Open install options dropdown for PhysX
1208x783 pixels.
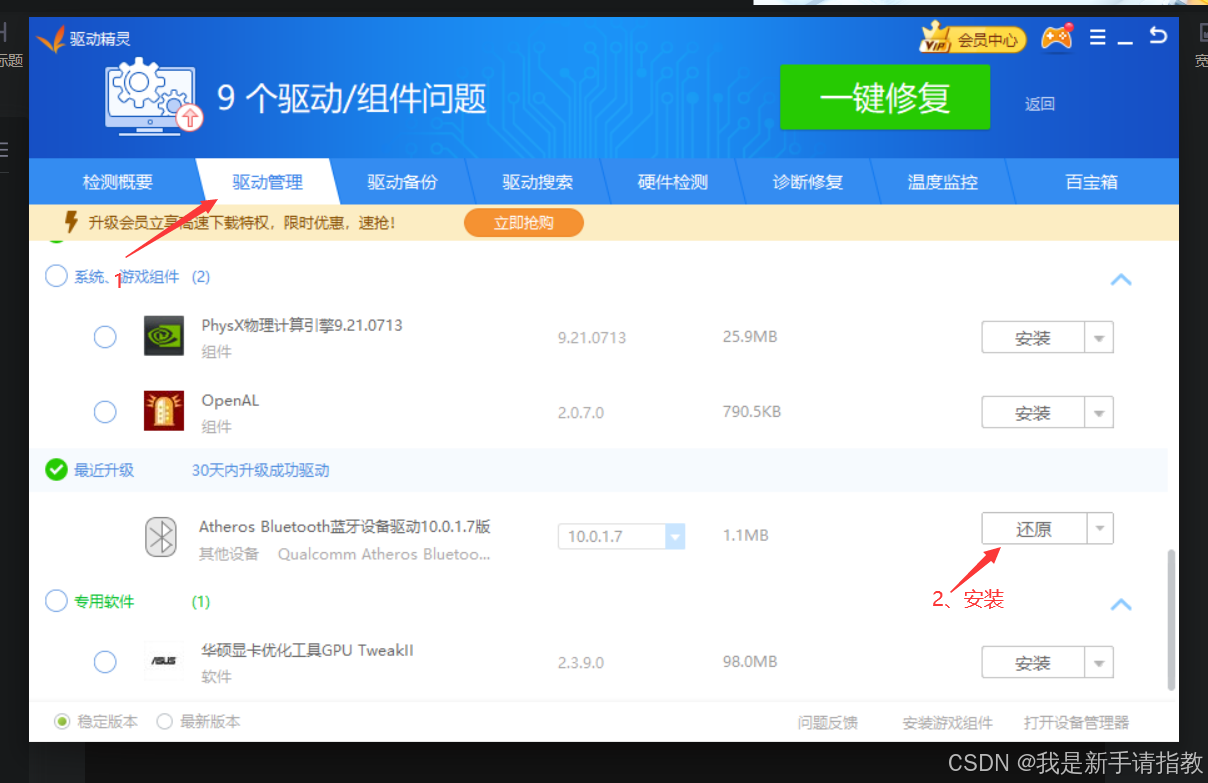(1099, 338)
